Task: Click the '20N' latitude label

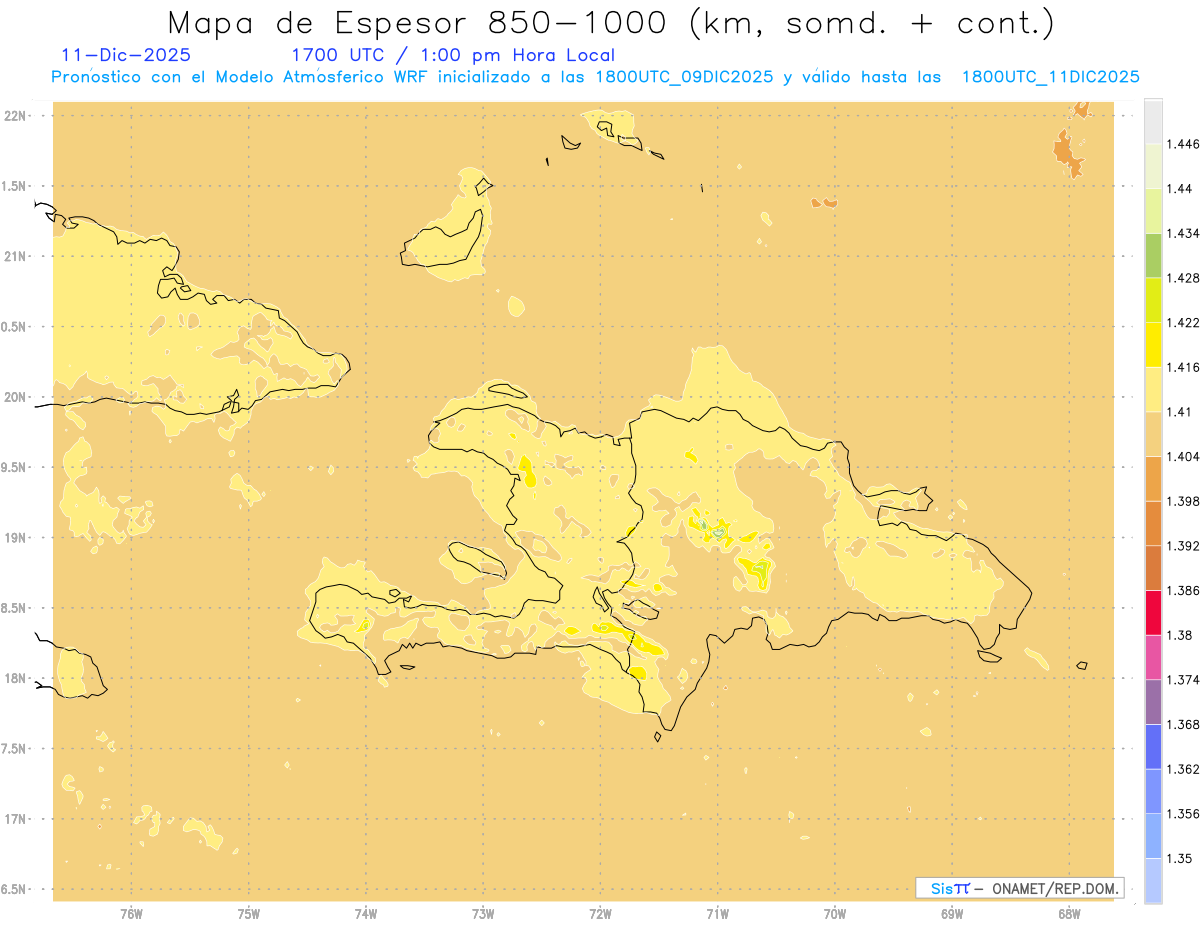Action: 15,397
